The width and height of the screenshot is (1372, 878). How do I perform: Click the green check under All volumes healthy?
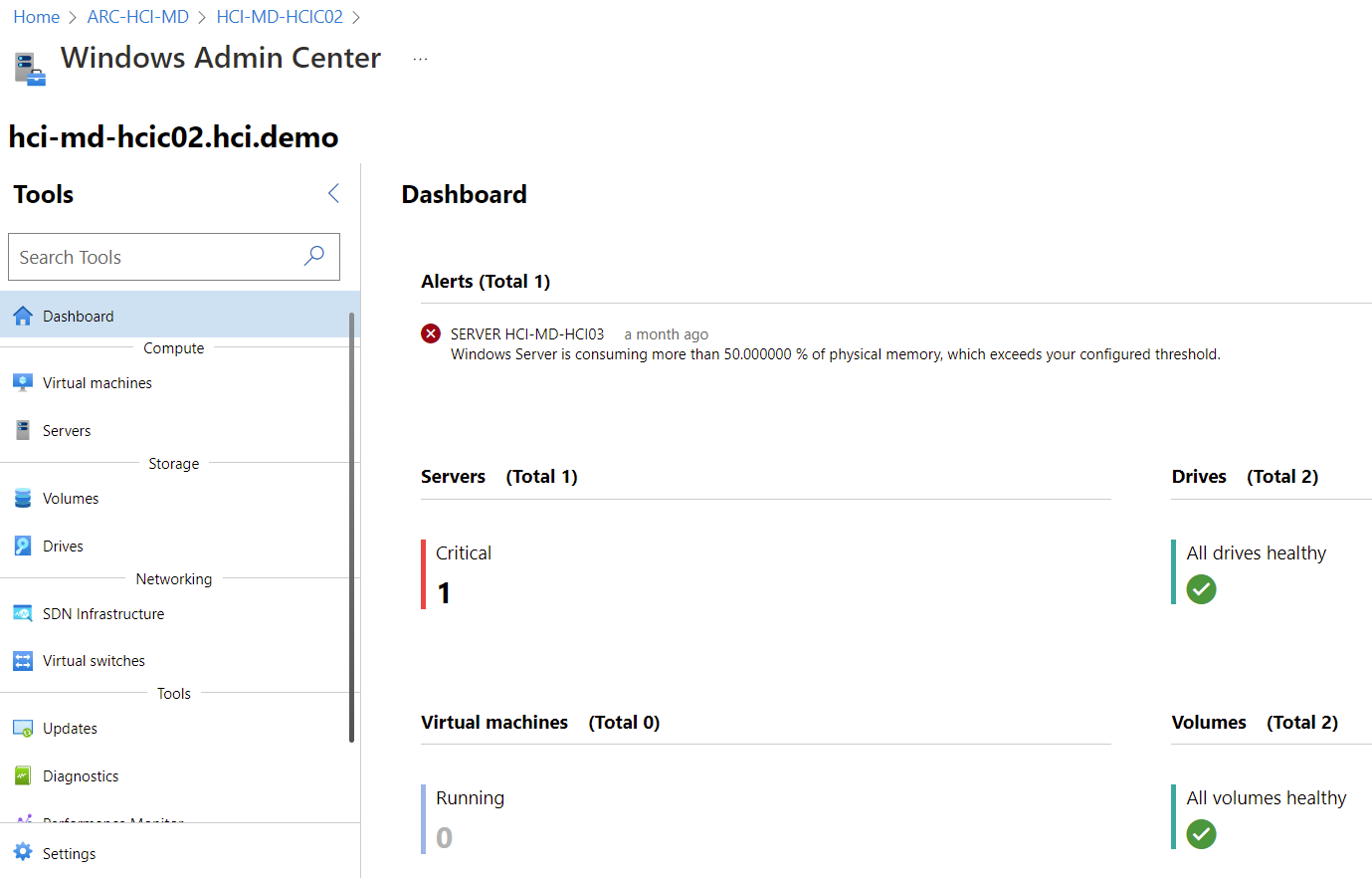click(1202, 834)
